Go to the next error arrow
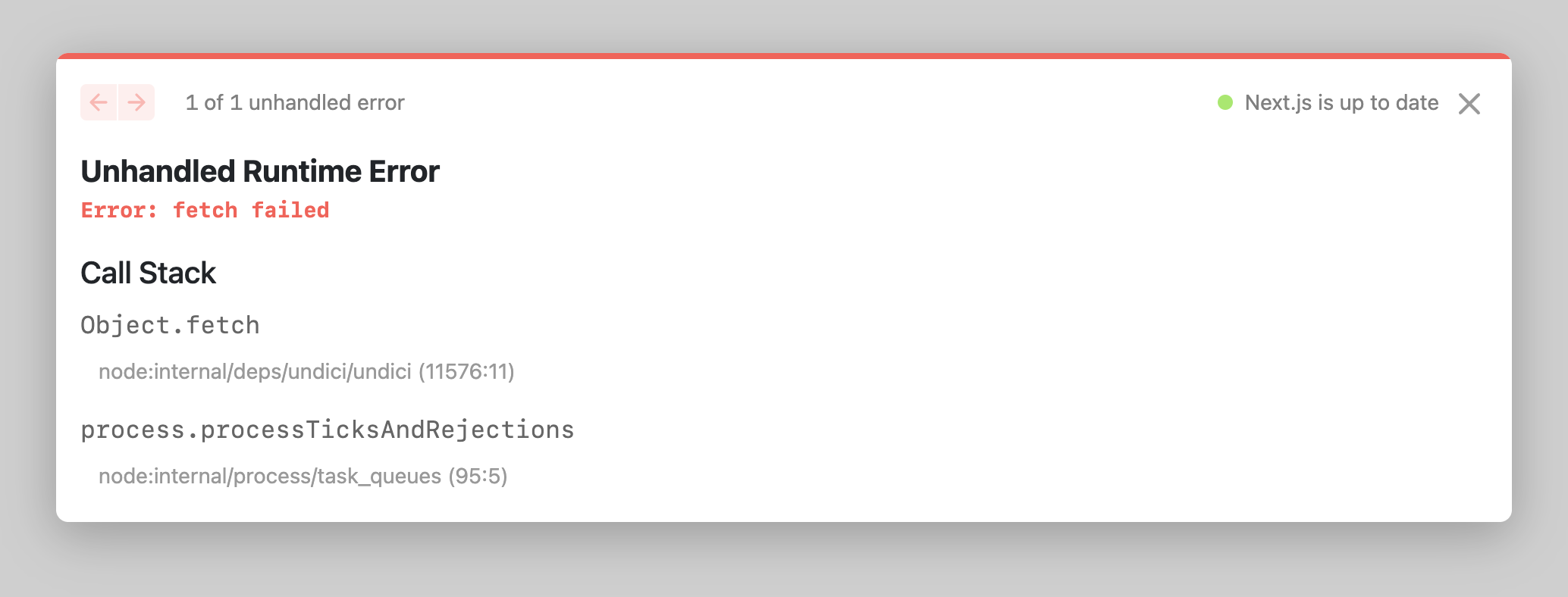 click(136, 102)
